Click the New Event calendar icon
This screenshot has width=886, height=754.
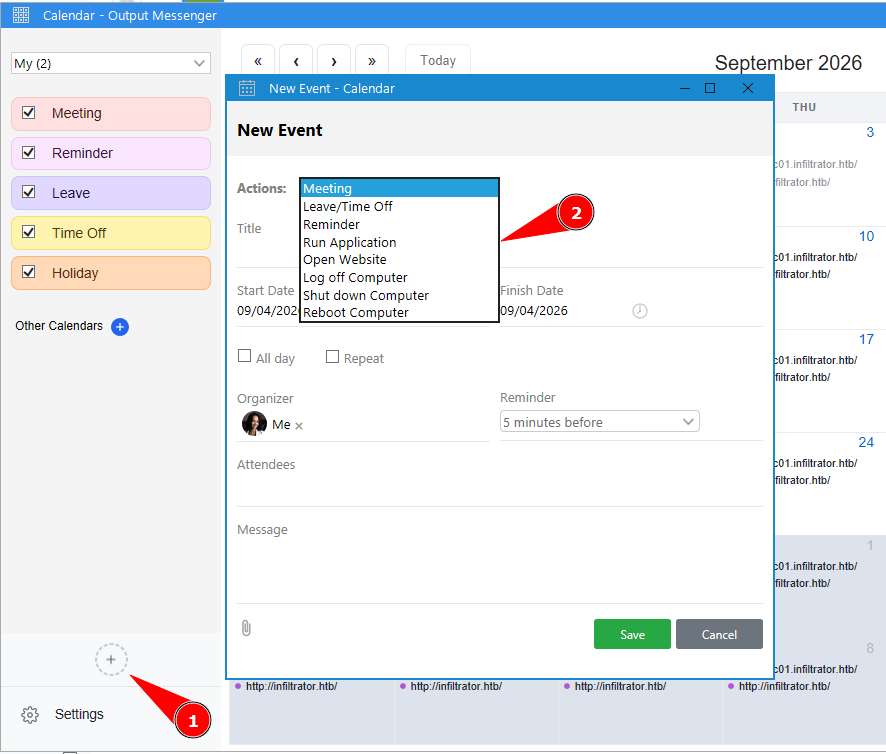click(247, 88)
